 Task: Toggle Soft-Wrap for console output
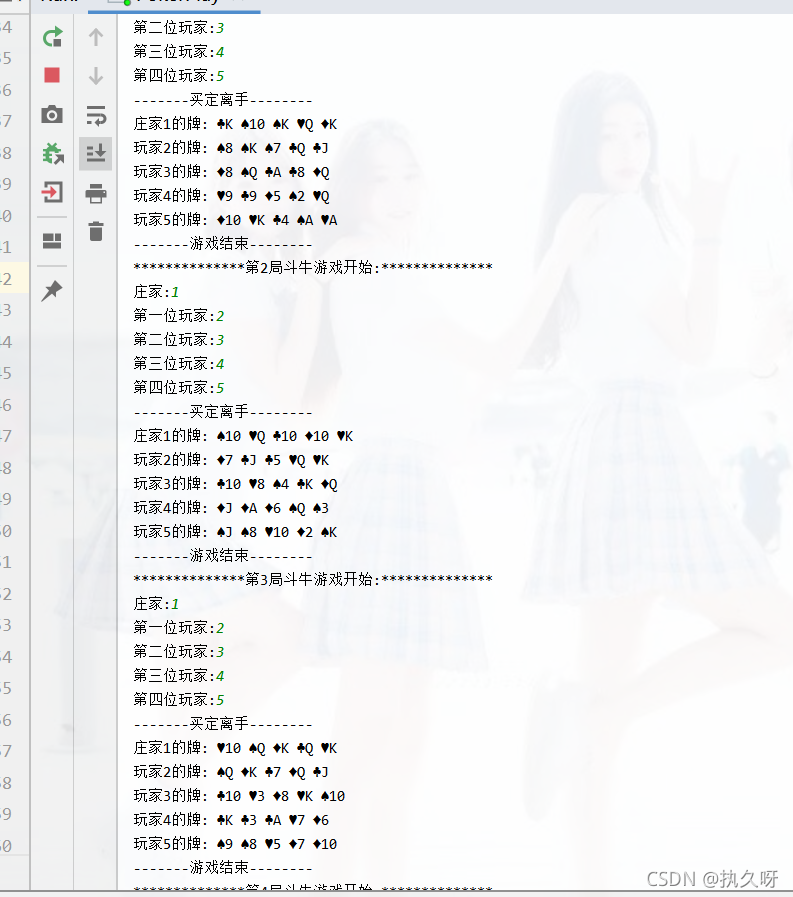pos(96,114)
